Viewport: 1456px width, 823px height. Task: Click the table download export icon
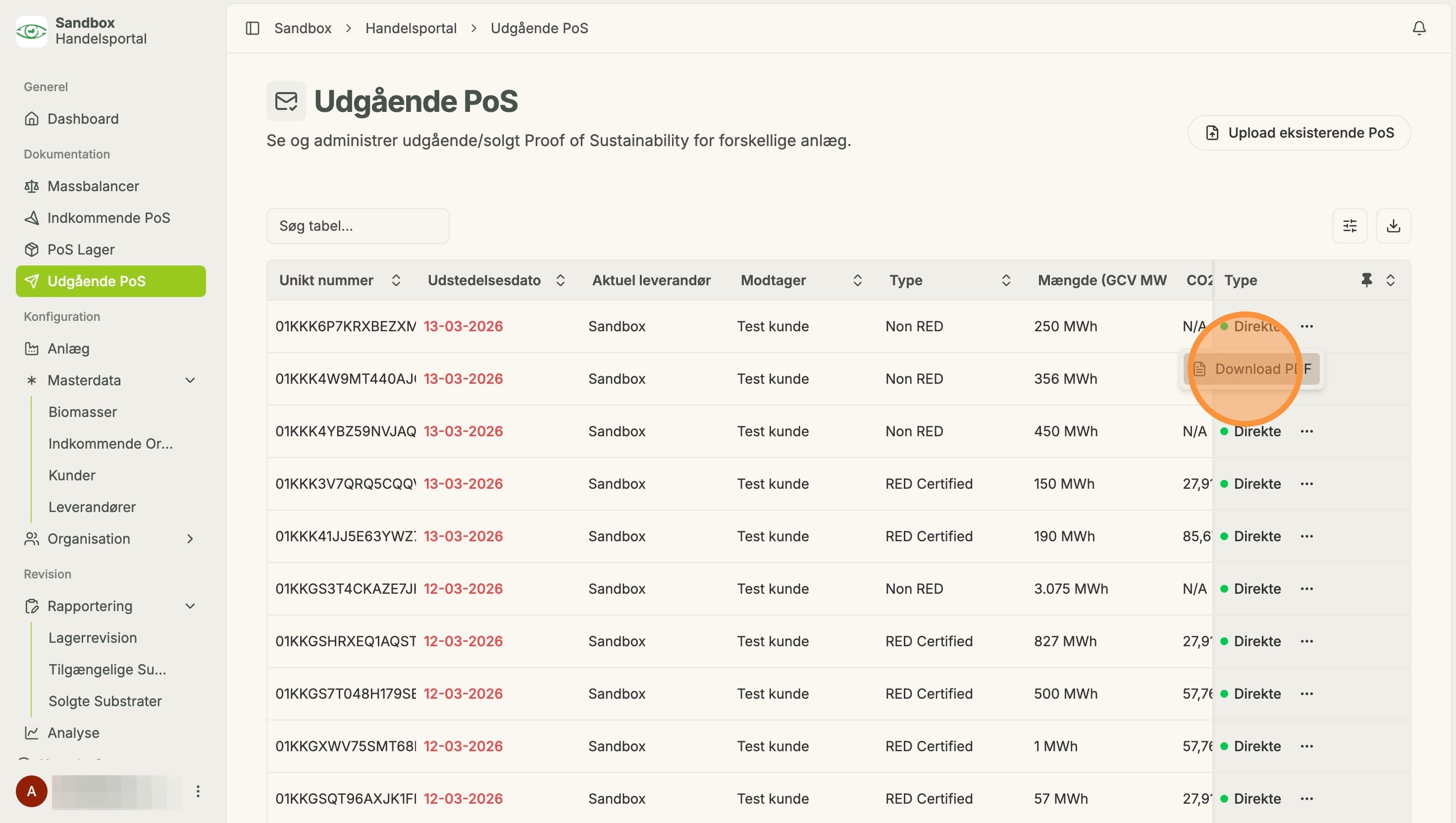tap(1393, 225)
